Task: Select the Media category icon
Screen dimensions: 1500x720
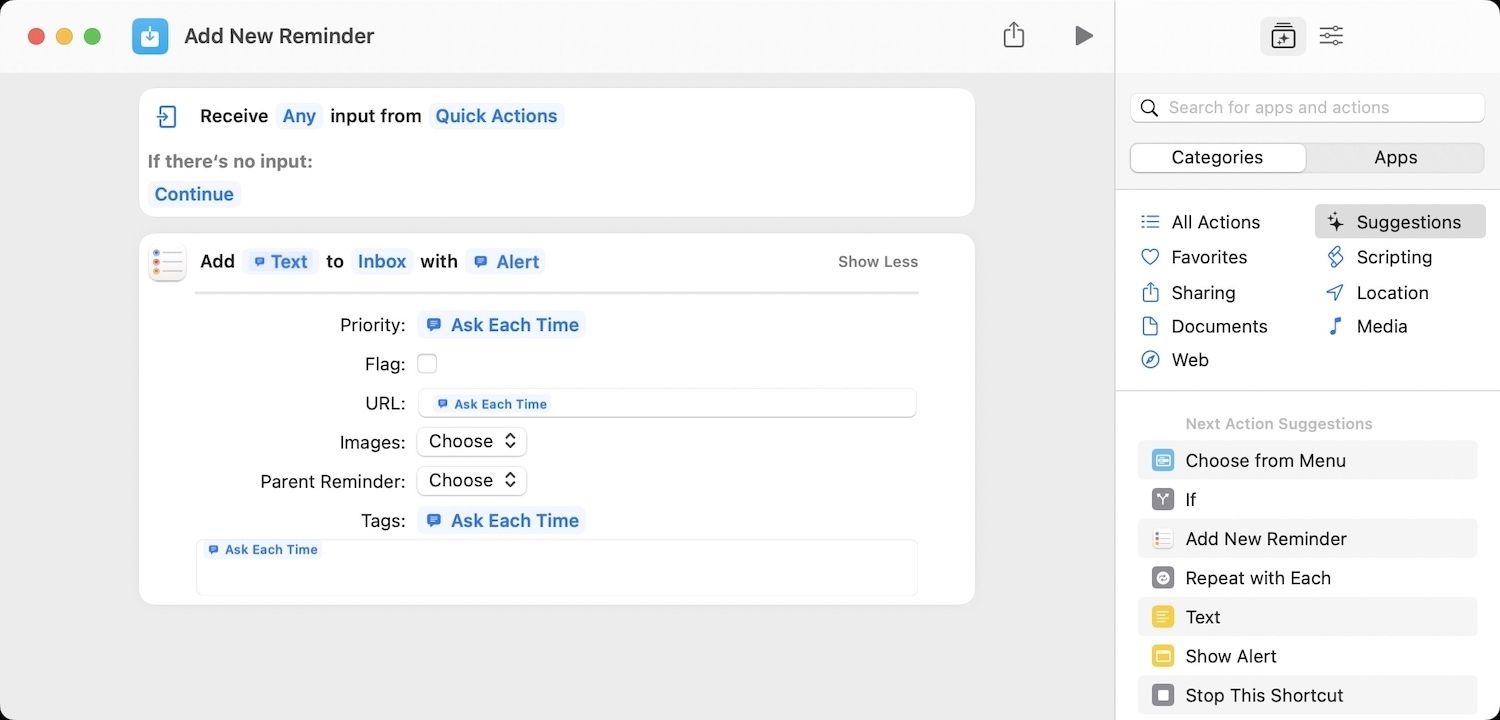Action: (1337, 326)
